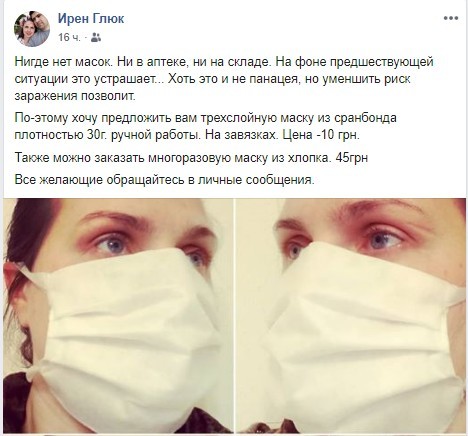The height and width of the screenshot is (436, 468).
Task: Click the line starting 'По-этому хочу предложить'
Action: click(x=206, y=118)
